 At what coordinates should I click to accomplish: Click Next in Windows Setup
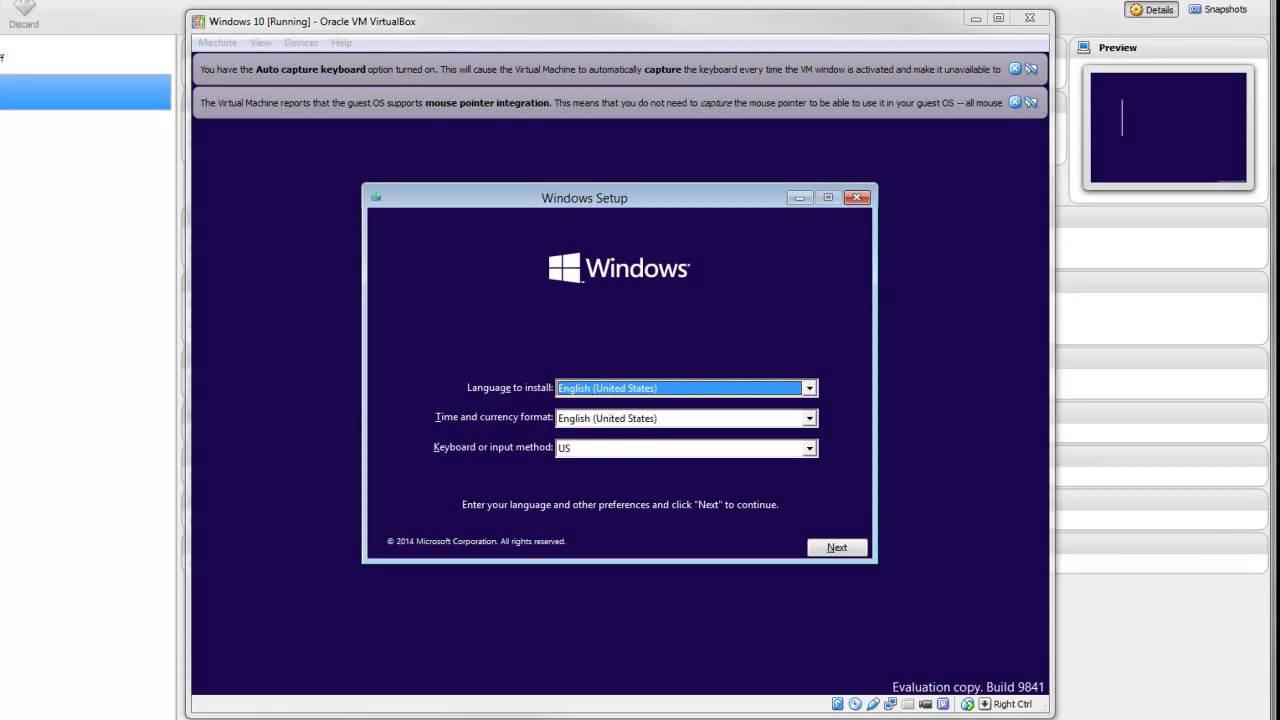[837, 547]
